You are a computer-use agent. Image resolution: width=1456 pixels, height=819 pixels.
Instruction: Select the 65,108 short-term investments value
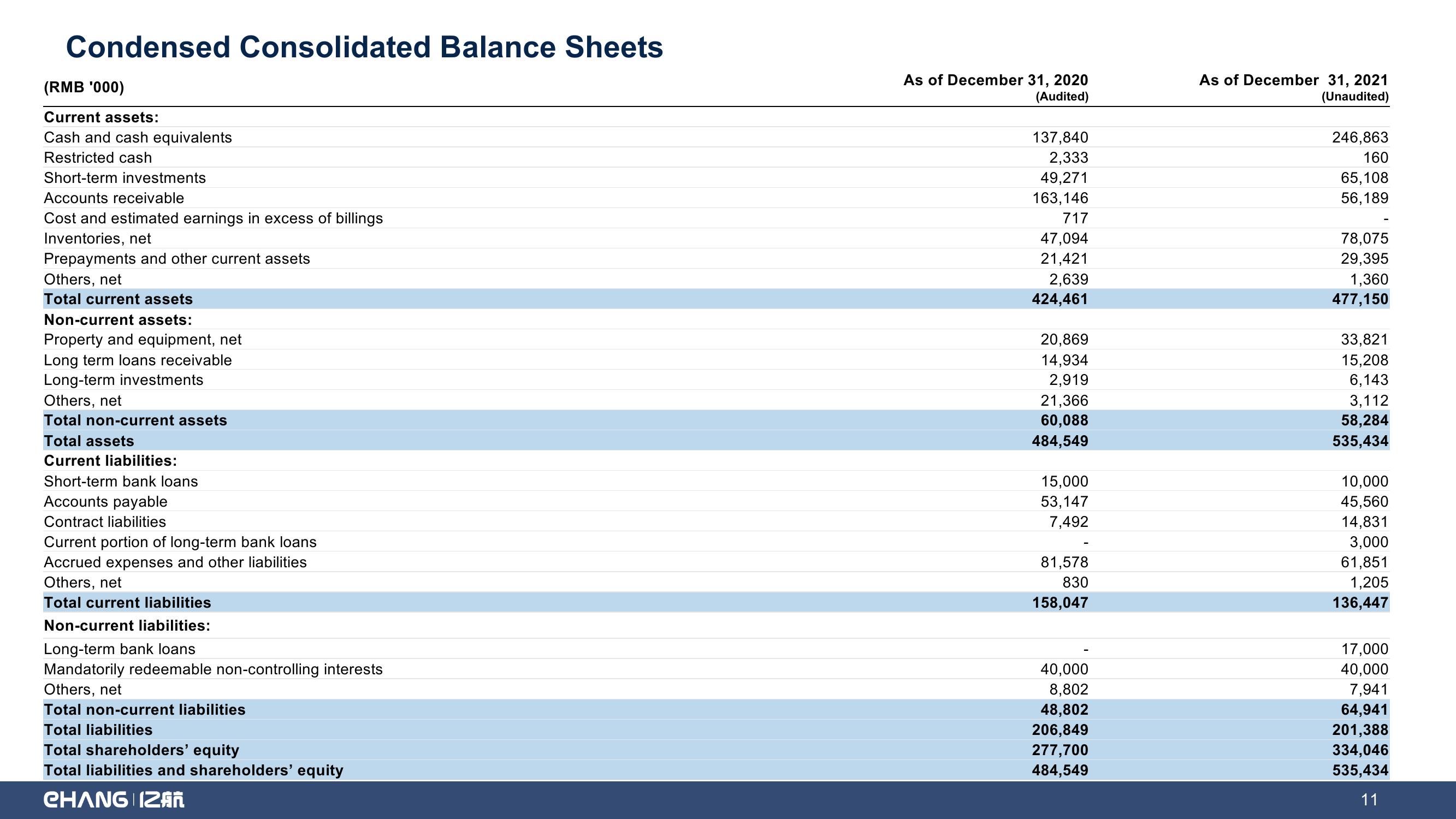coord(1364,178)
